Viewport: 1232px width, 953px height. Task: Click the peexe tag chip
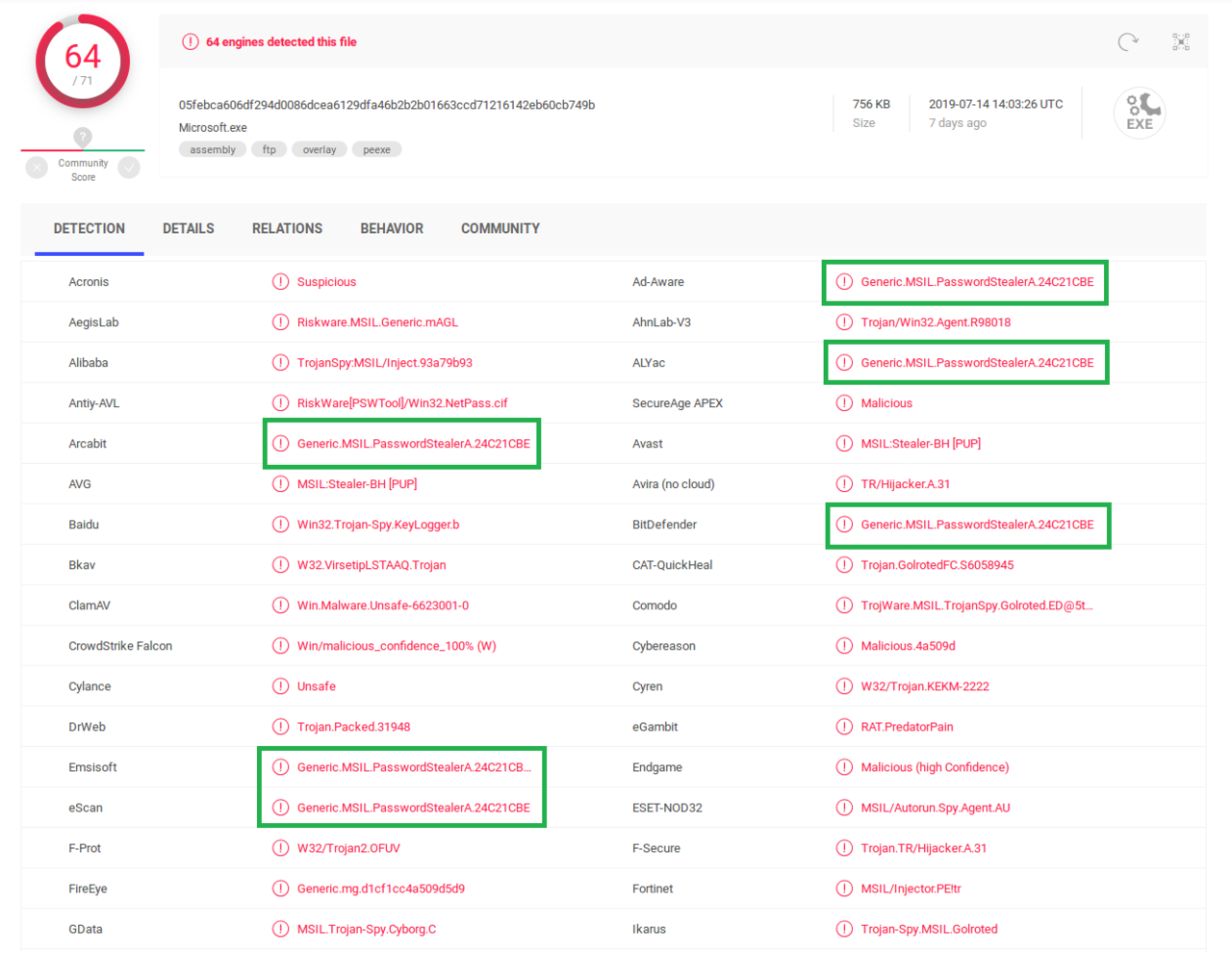(x=376, y=149)
